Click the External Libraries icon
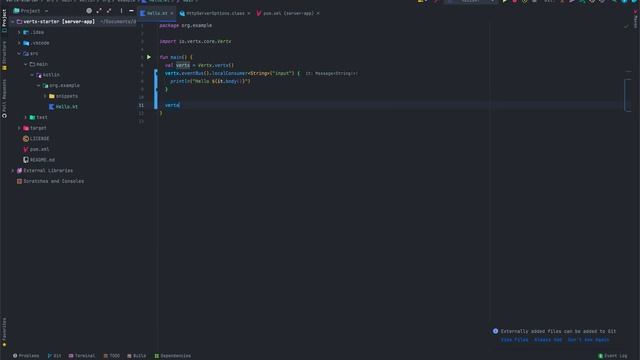The width and height of the screenshot is (640, 360). pos(19,170)
